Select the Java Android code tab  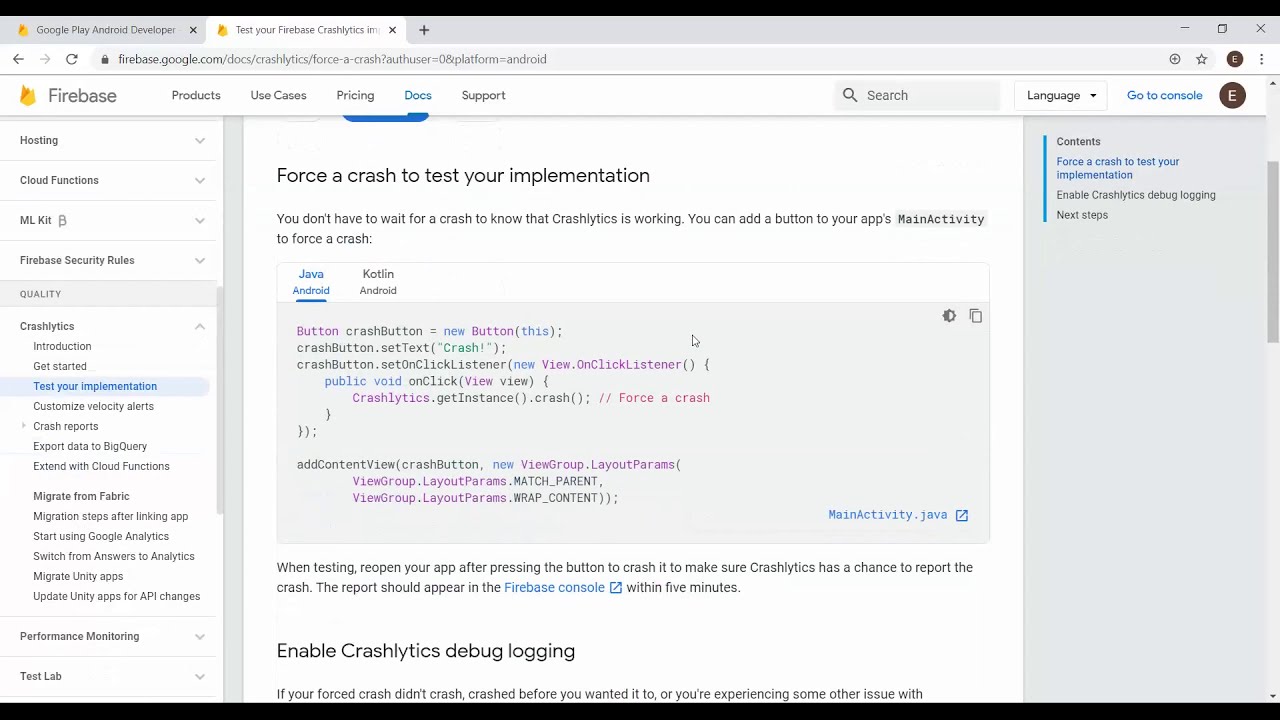click(x=311, y=282)
